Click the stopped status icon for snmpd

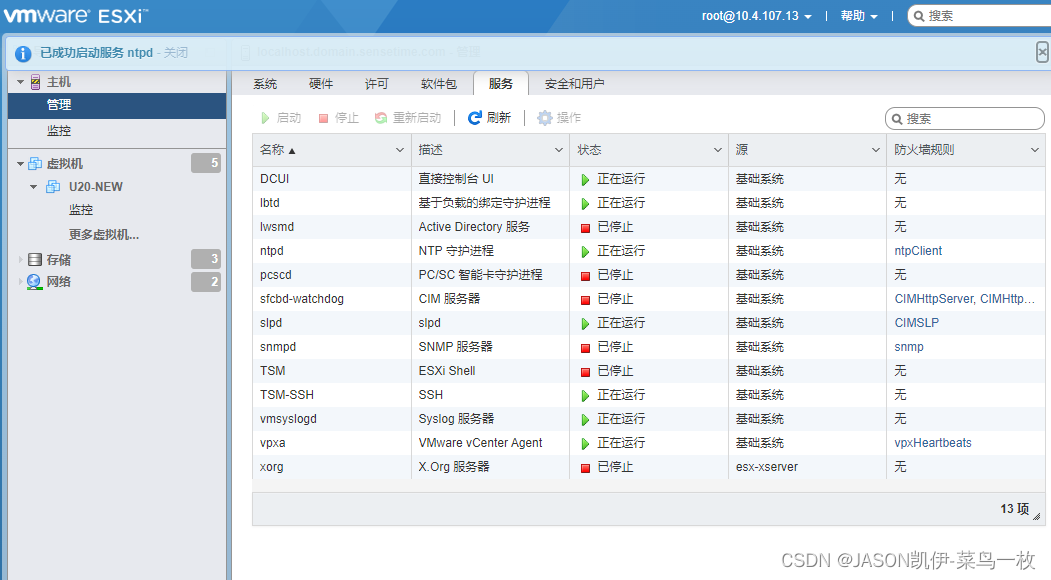[x=585, y=348]
